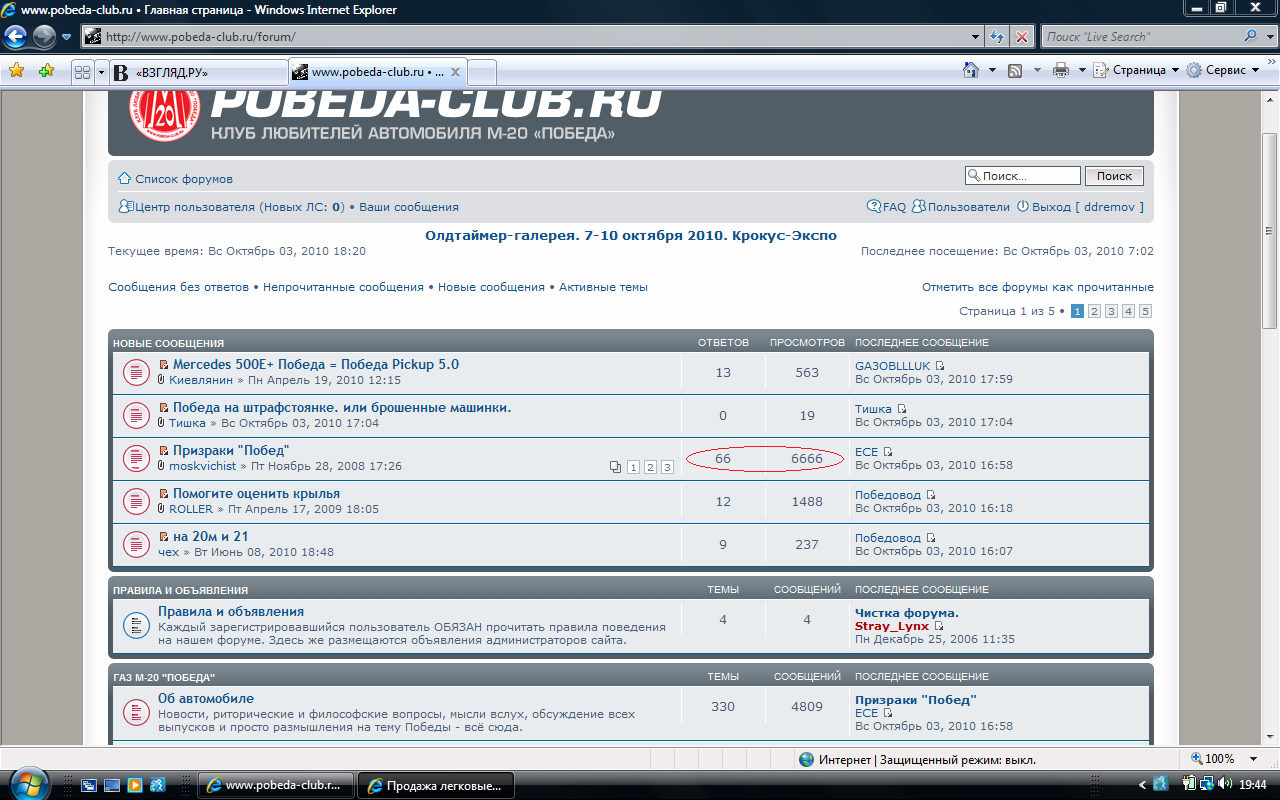Viewport: 1280px width, 800px height.
Task: Open the Олдтаймер-галерея announcement link
Action: click(631, 236)
